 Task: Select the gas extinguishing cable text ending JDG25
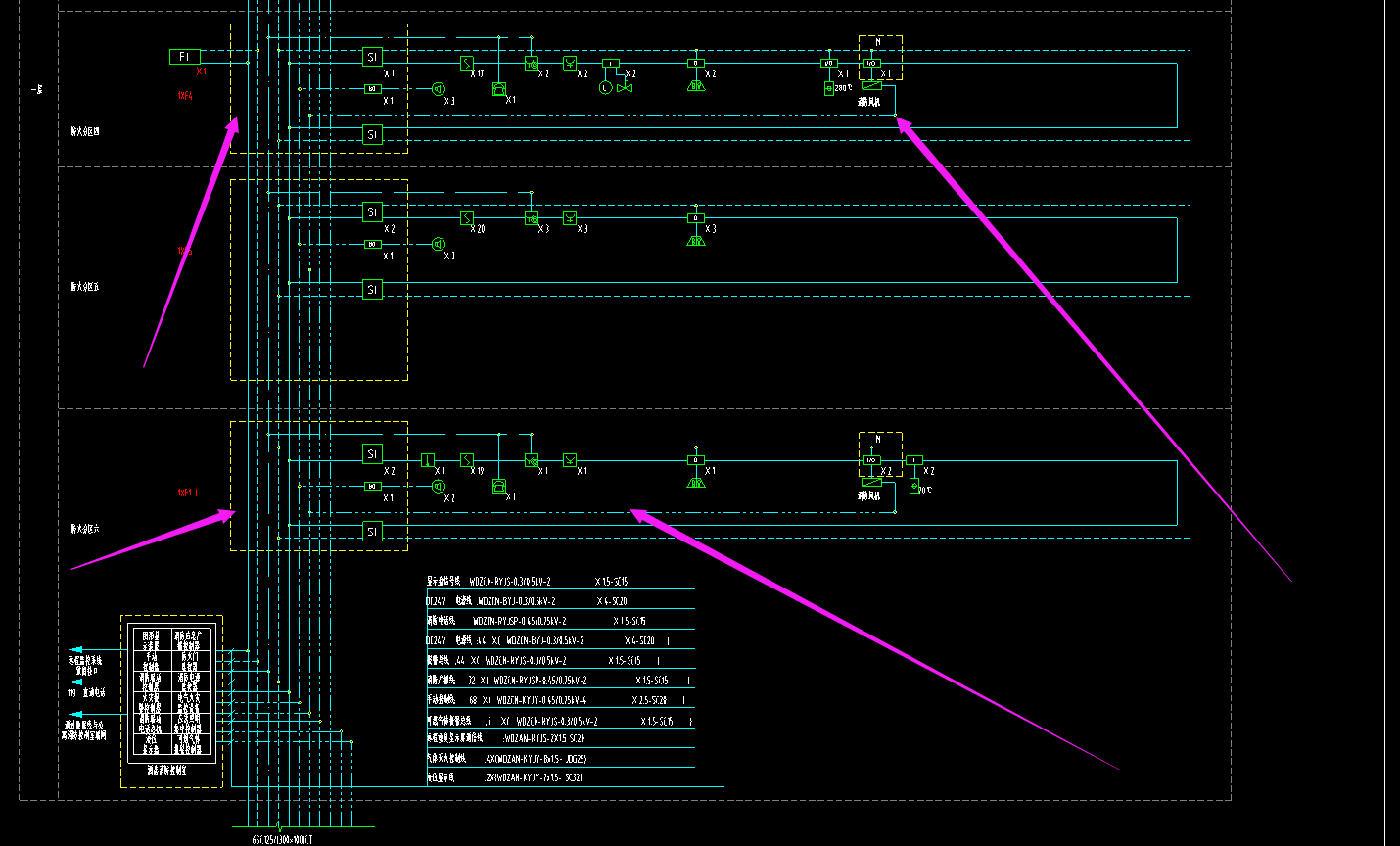coord(537,759)
